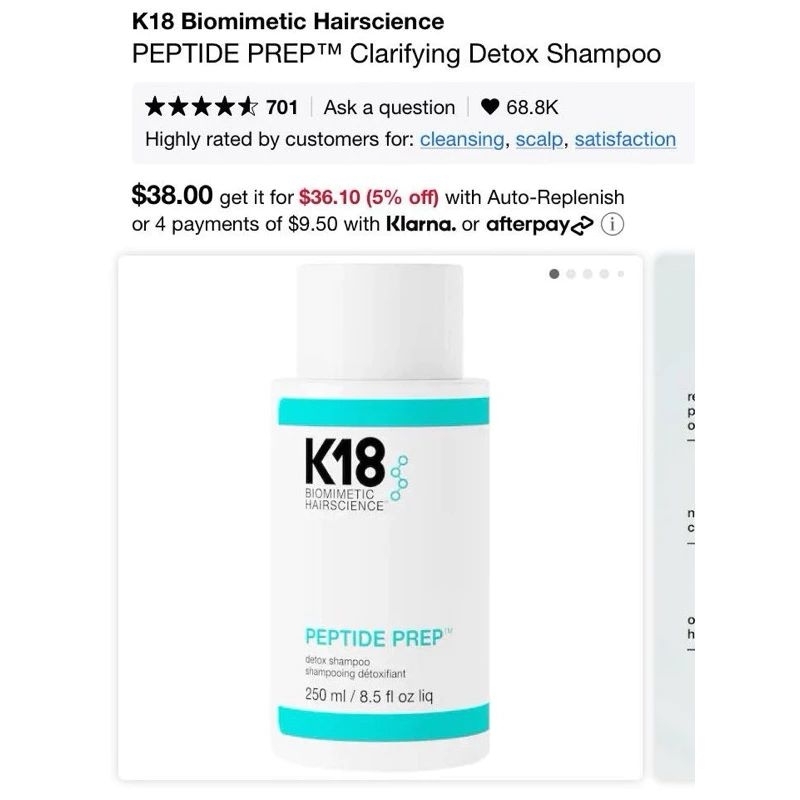This screenshot has height=800, width=800.
Task: Click K18 Biomimetic Hairscience brand name
Action: pos(288,21)
